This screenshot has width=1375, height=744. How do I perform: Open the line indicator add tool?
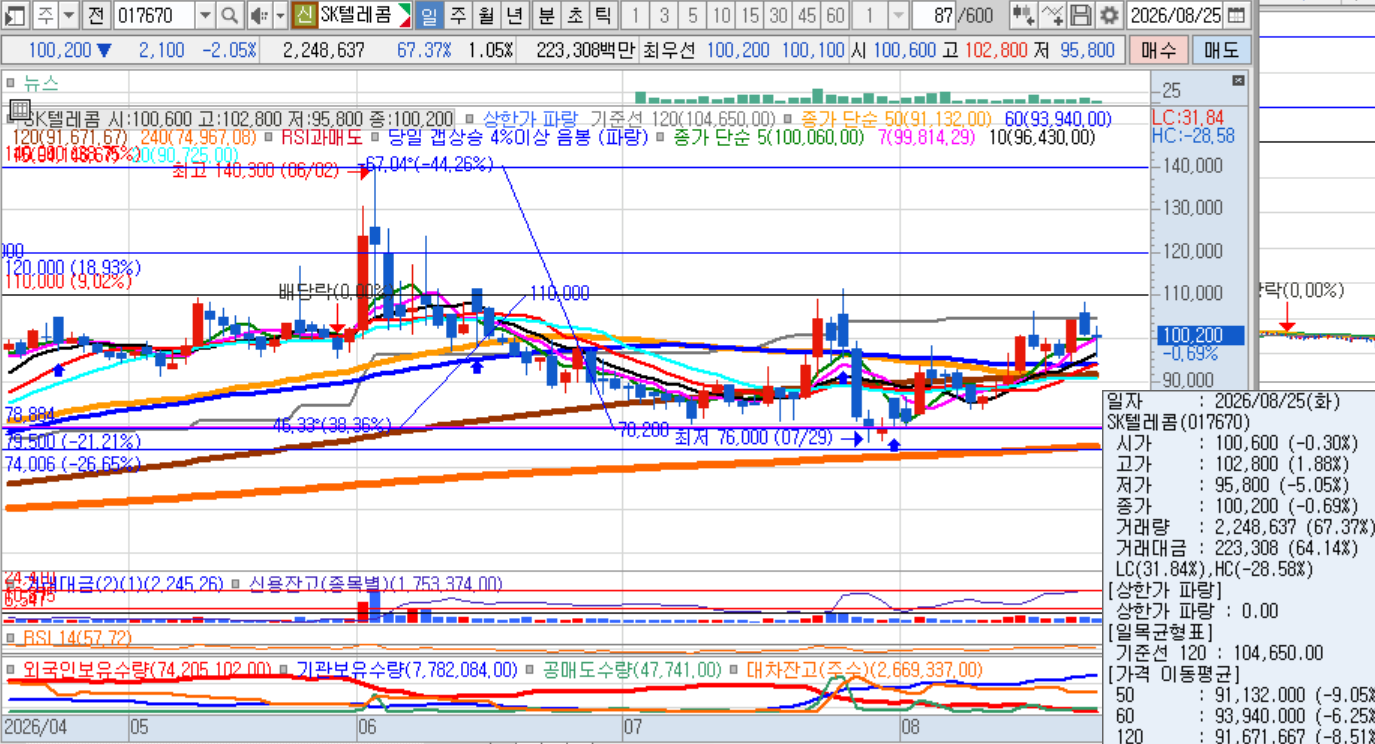pos(1052,15)
